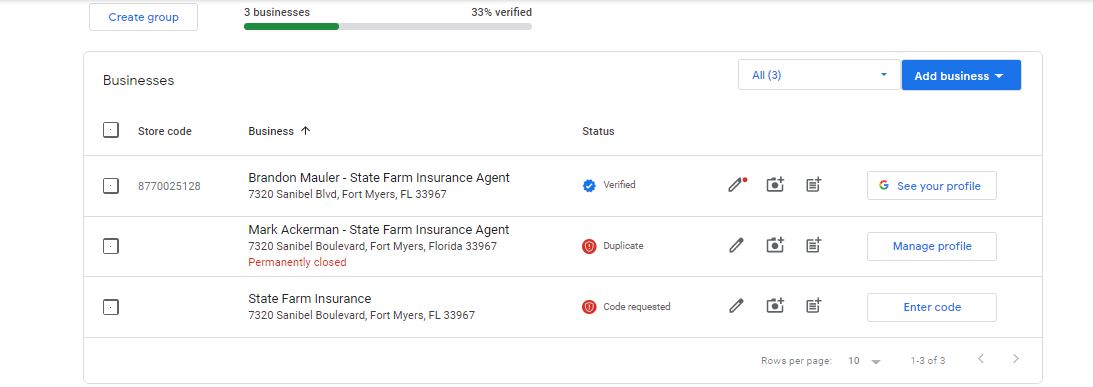This screenshot has width=1093, height=387.
Task: Add photo to Mark Ackerman listing
Action: [774, 245]
